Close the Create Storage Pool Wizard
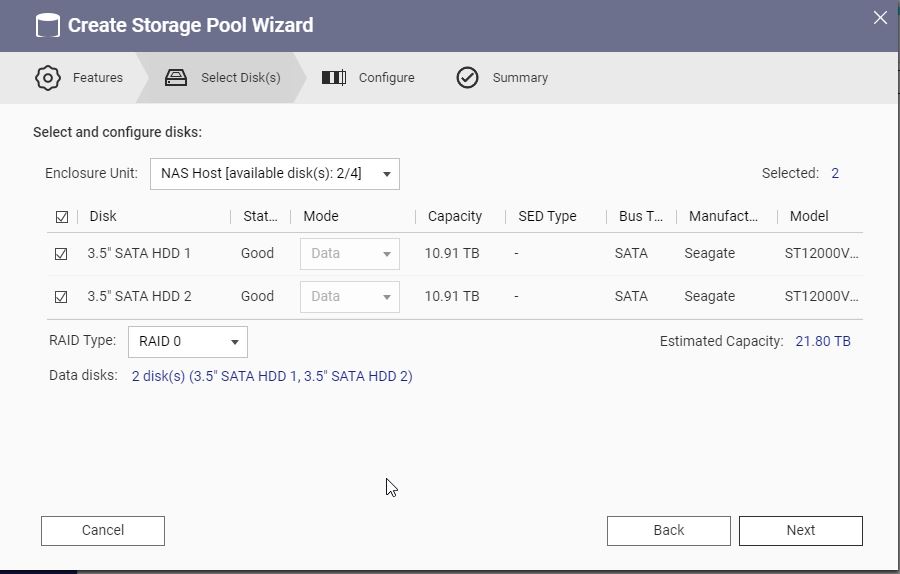The image size is (900, 574). (880, 18)
